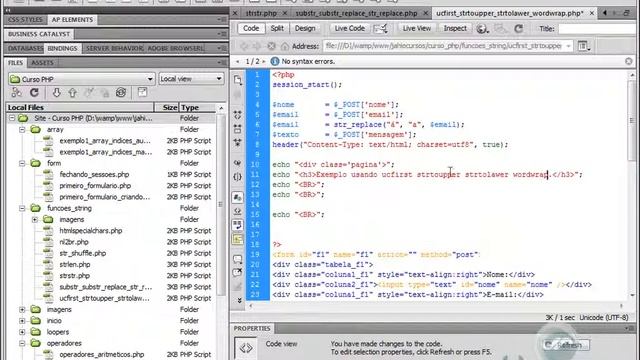Expand the inicio folder

click(22, 321)
